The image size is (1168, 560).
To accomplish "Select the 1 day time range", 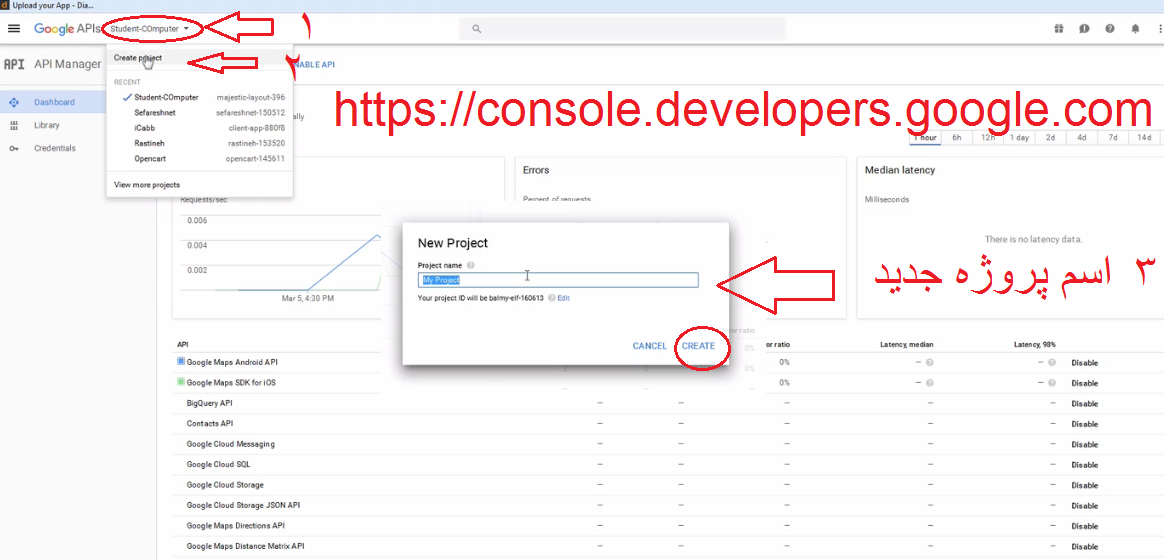I will [x=1019, y=138].
